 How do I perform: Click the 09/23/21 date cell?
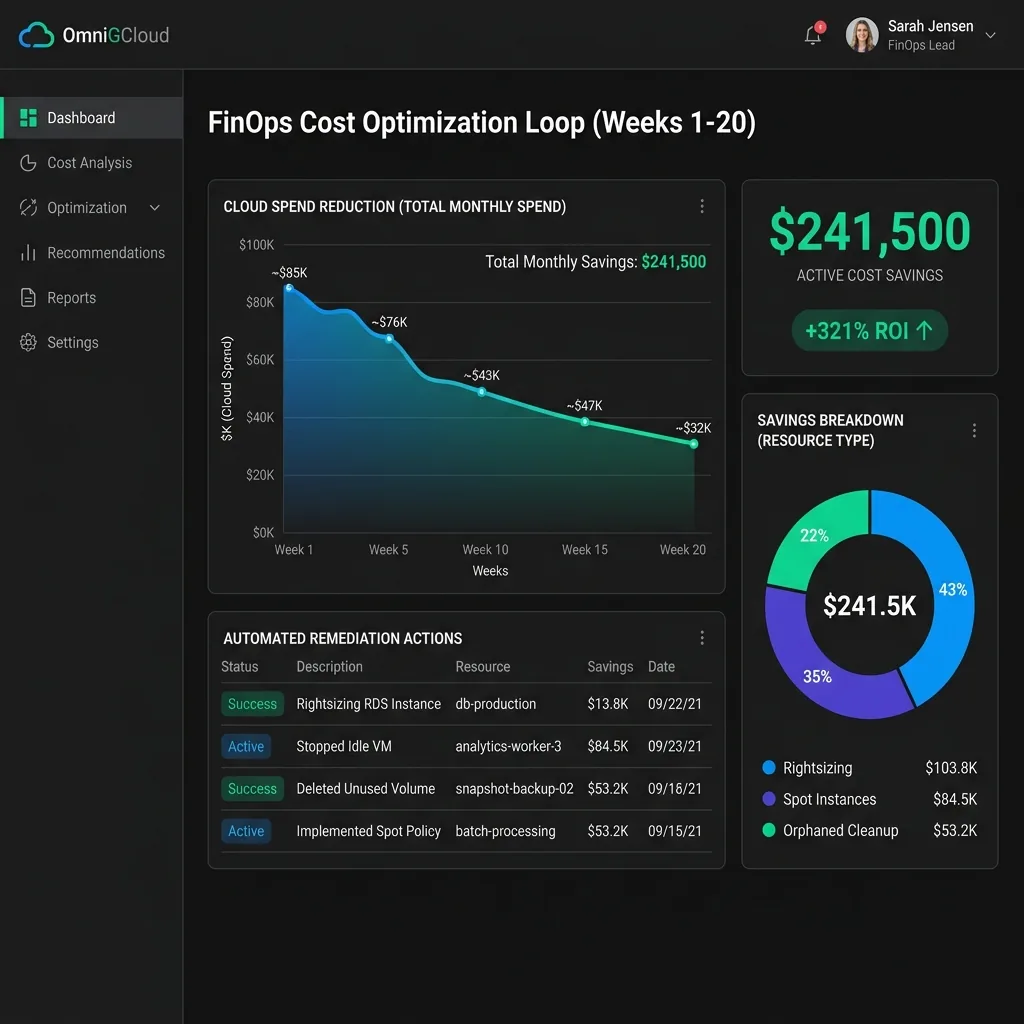coord(675,746)
